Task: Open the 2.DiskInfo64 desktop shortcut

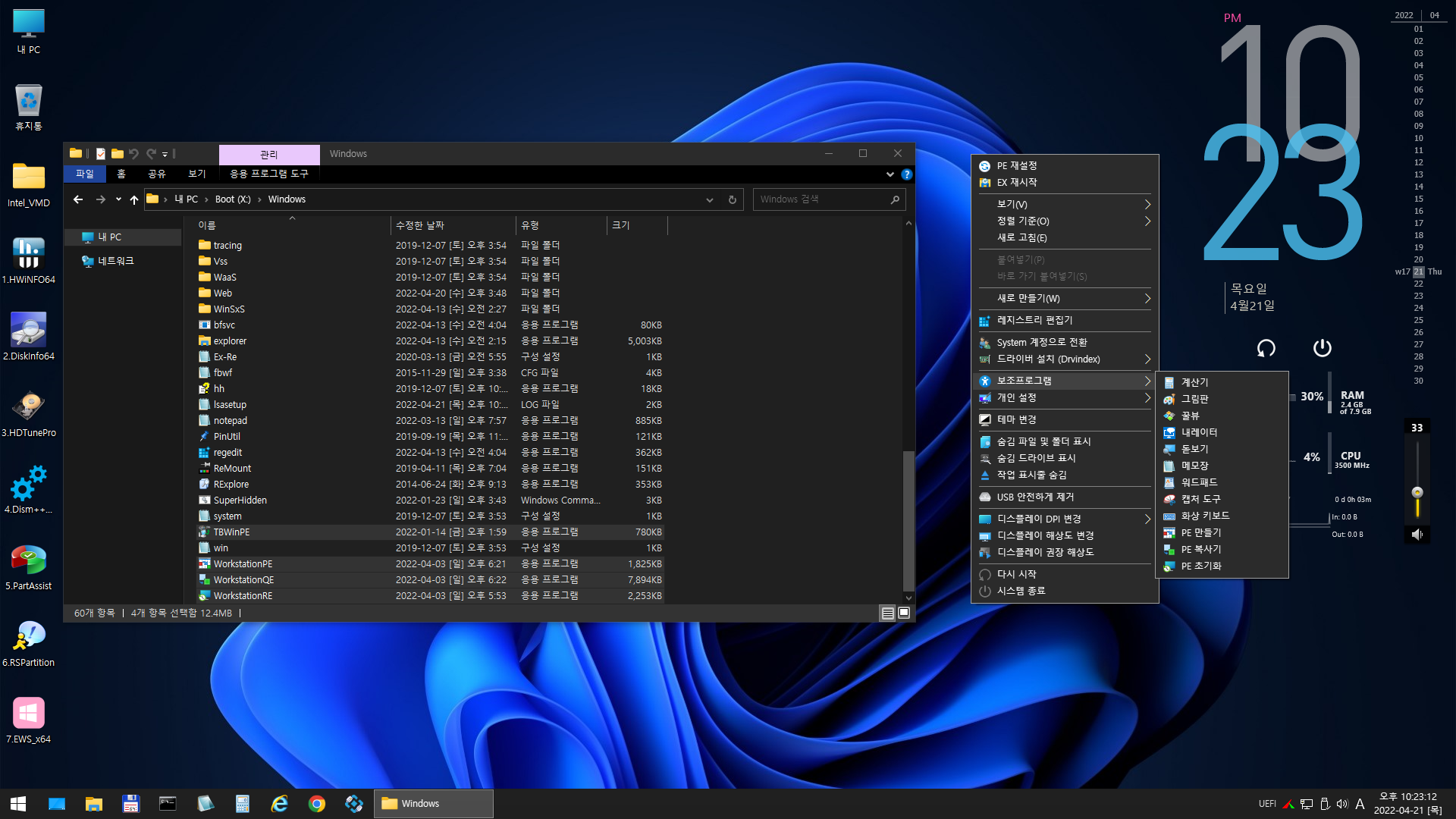Action: click(x=29, y=337)
